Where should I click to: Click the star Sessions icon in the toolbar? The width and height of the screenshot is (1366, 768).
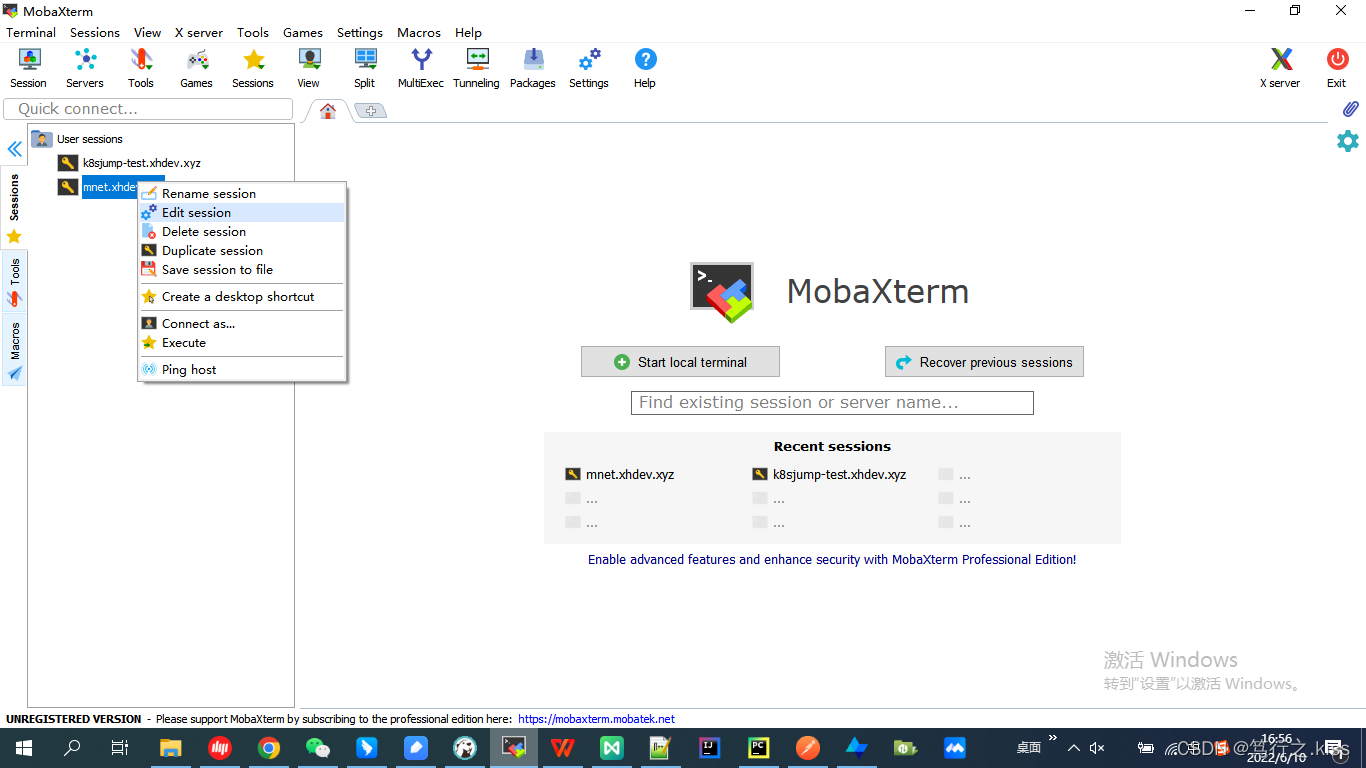(253, 68)
